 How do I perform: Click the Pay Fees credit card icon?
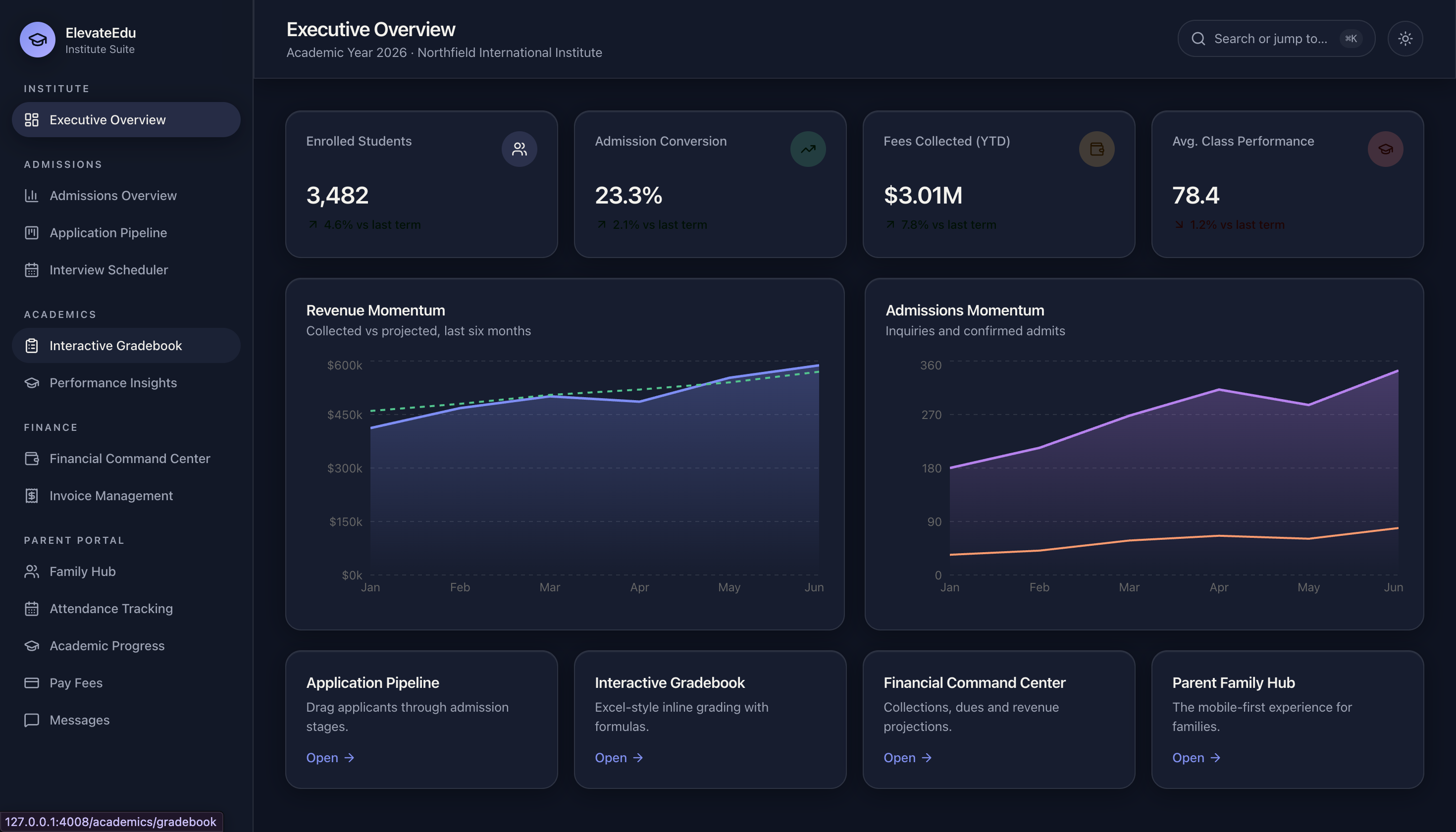31,683
